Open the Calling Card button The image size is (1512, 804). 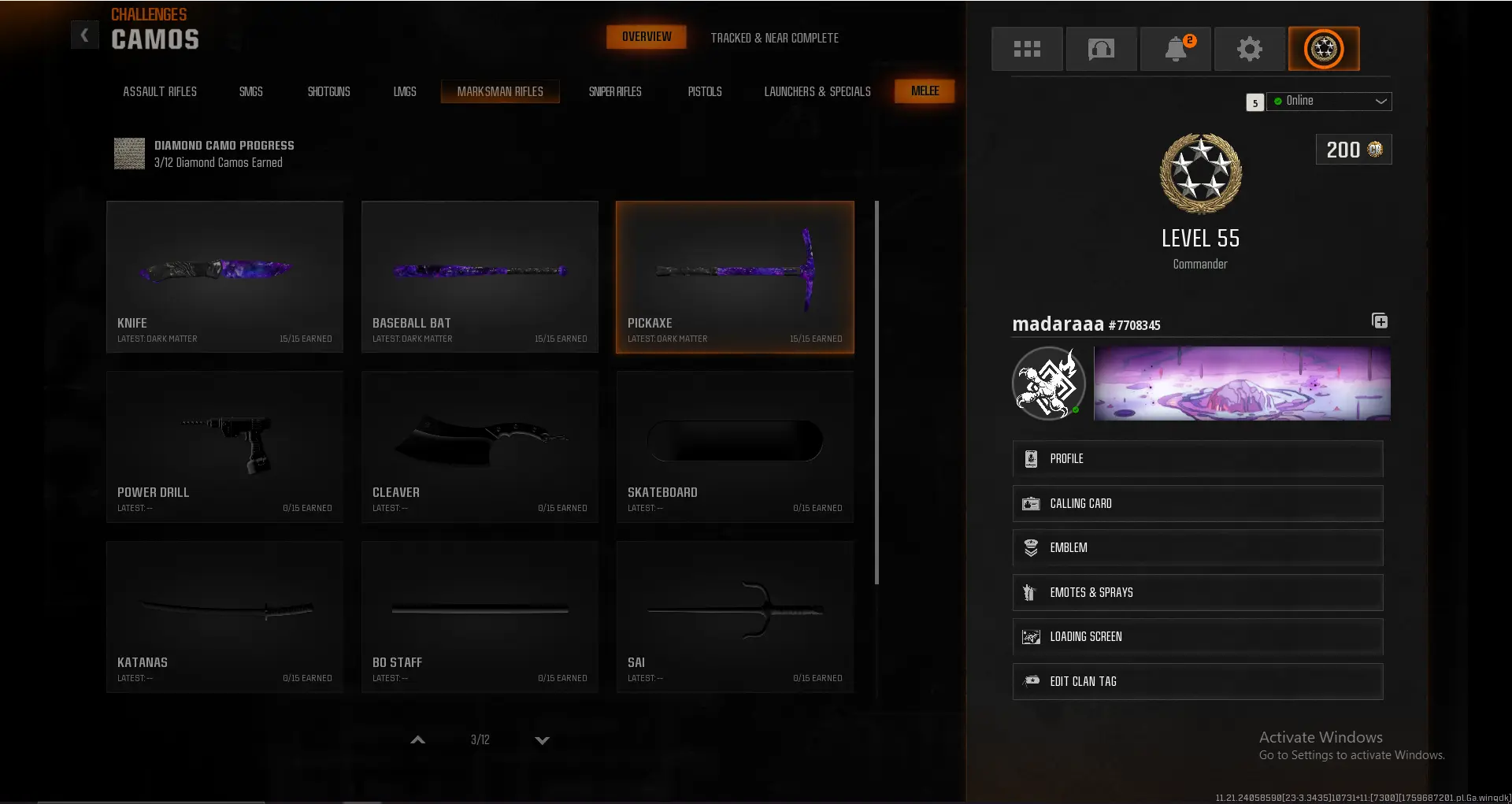point(1198,504)
